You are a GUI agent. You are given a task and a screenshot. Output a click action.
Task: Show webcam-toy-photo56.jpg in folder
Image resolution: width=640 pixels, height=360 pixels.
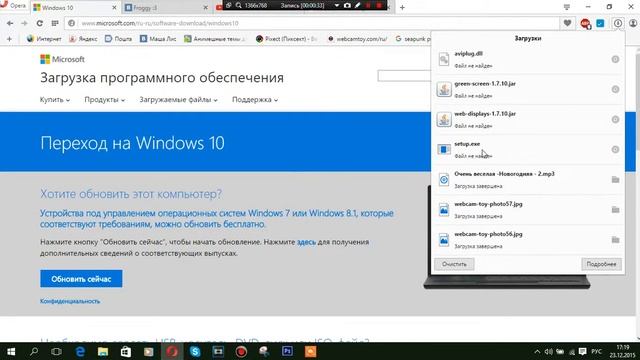click(x=615, y=240)
